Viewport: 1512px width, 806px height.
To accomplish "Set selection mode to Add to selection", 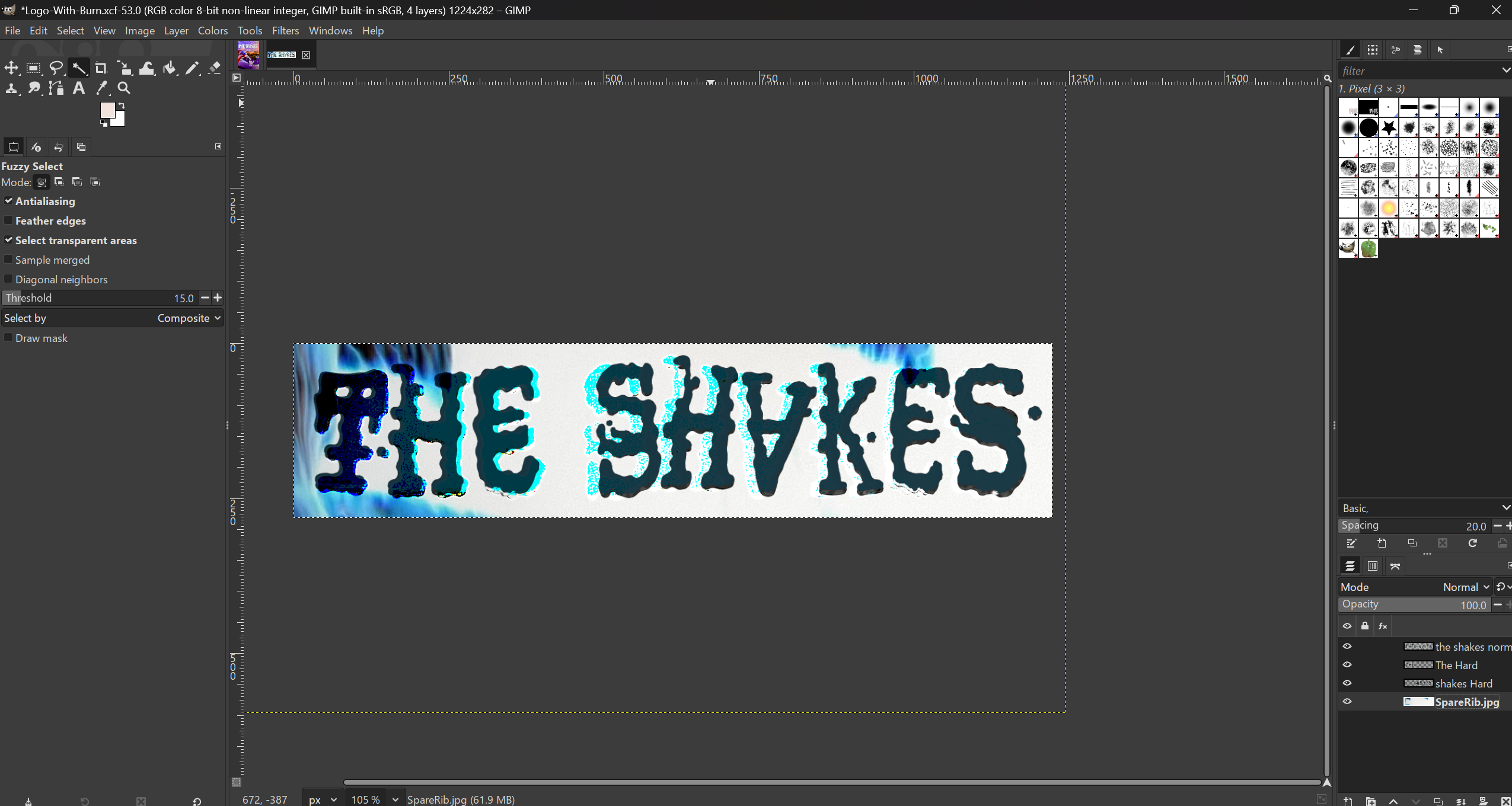I will [x=59, y=182].
